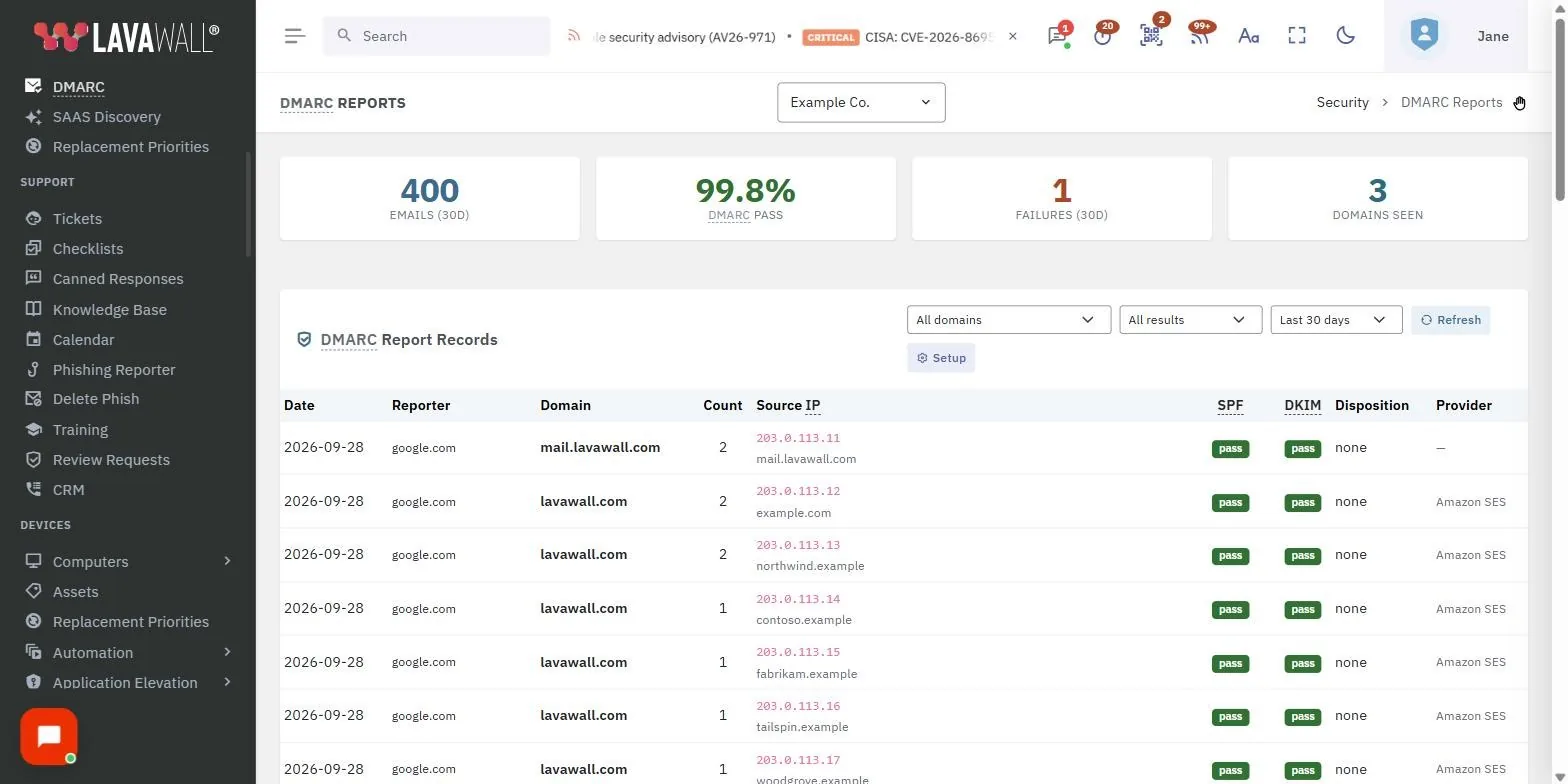Open the Aa font size control
The height and width of the screenshot is (784, 1568).
click(x=1248, y=36)
